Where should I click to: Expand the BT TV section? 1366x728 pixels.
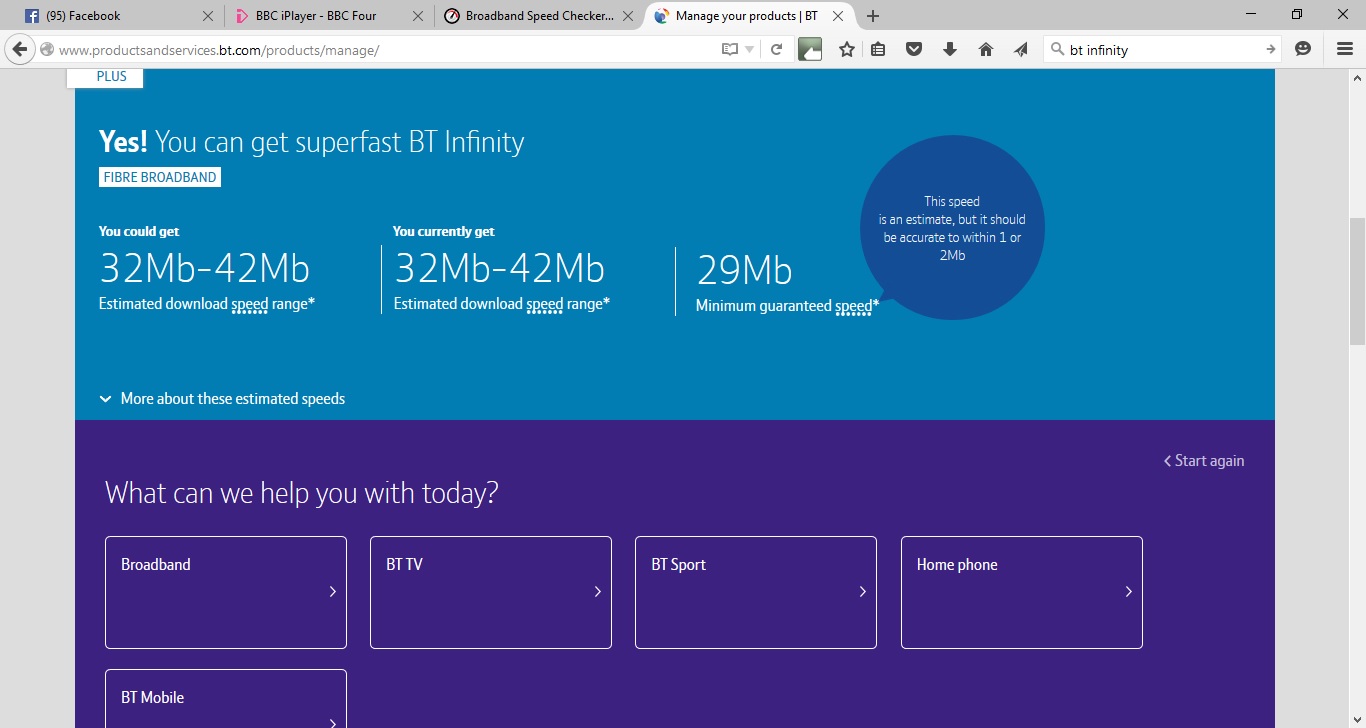tap(490, 591)
